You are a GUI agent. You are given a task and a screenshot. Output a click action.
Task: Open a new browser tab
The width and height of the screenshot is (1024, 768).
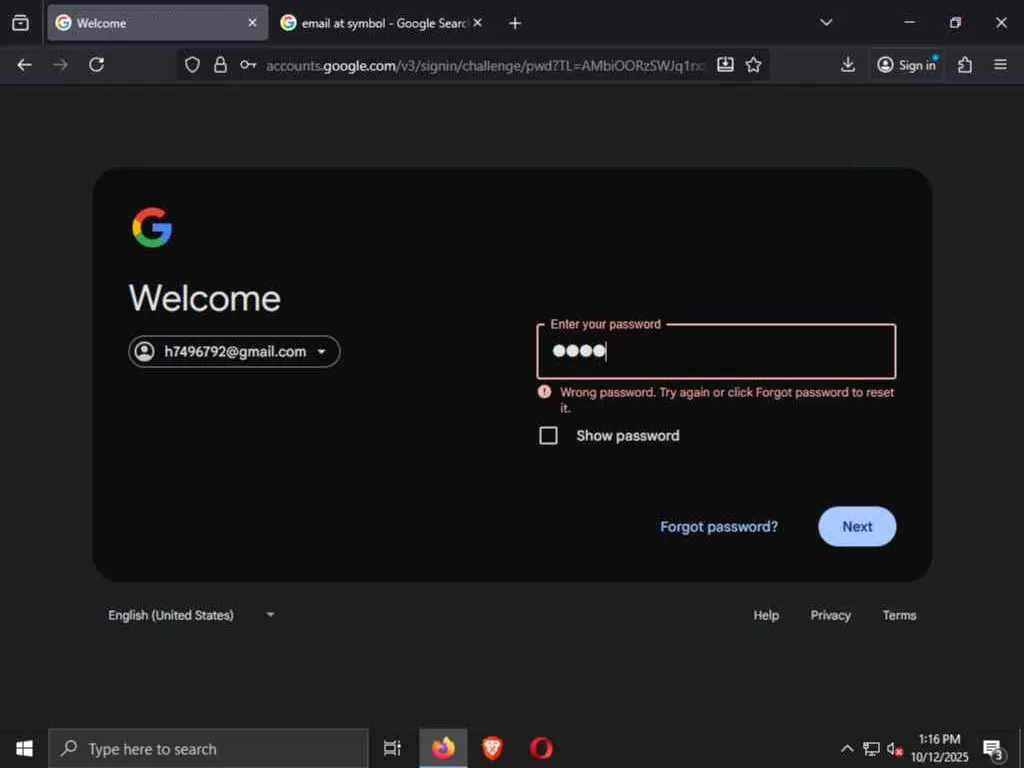[515, 24]
